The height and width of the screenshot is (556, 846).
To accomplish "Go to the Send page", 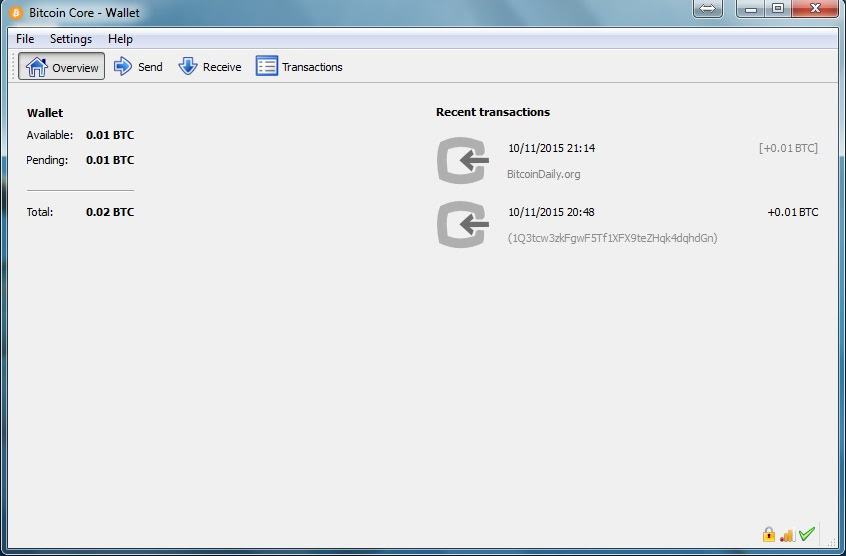I will pos(138,66).
